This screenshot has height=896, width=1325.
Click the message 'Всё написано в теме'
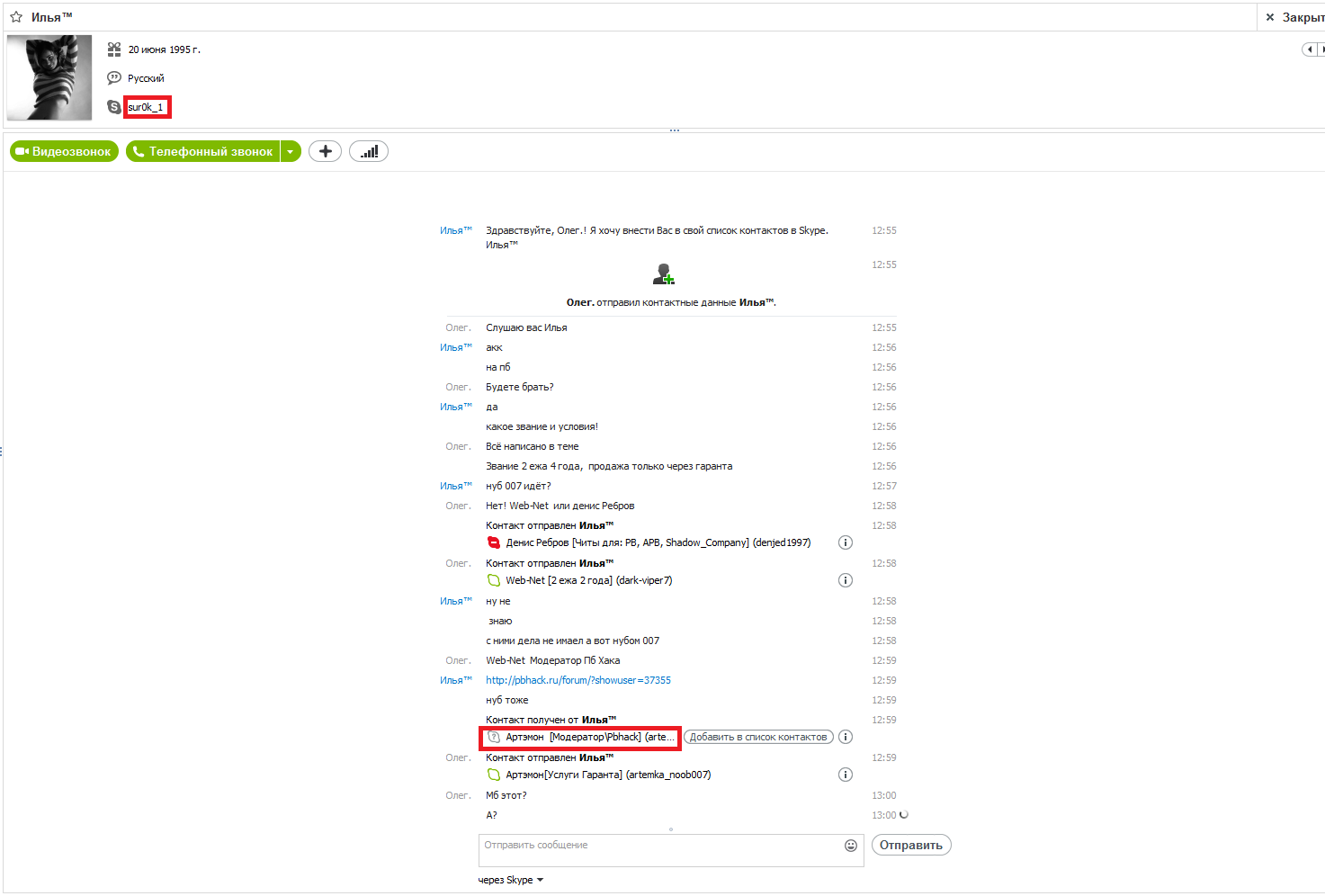pyautogui.click(x=533, y=446)
